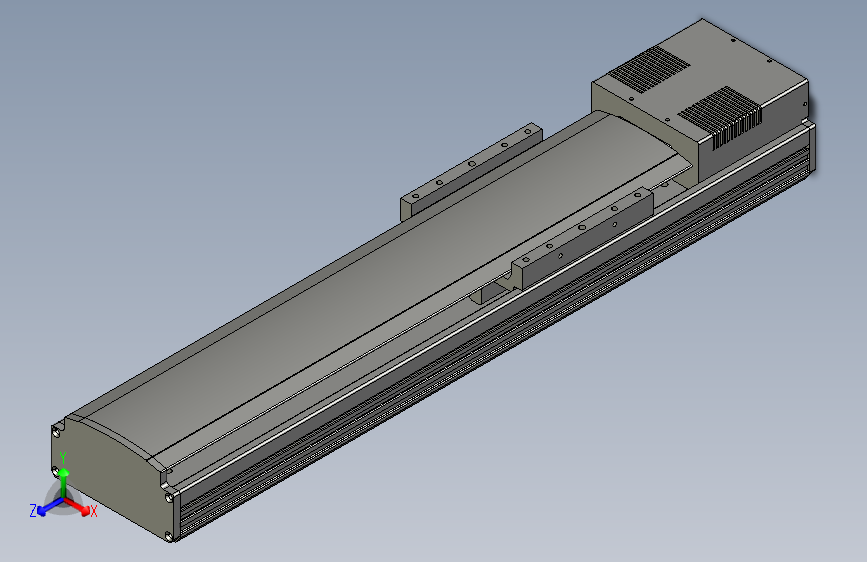The width and height of the screenshot is (867, 562).
Task: Select the vent grille wrapping over the motor housing edge
Action: tap(722, 118)
